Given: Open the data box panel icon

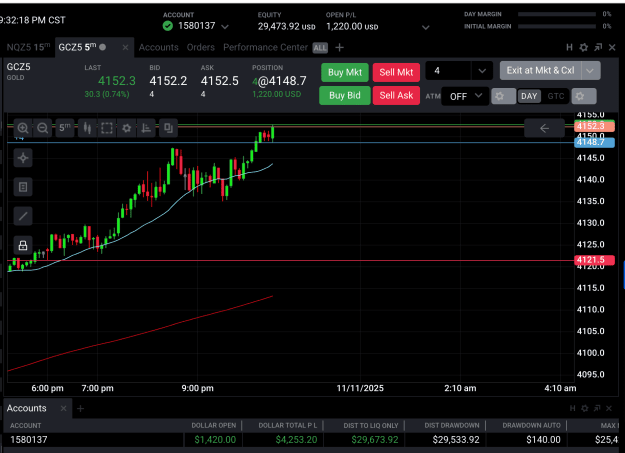Looking at the screenshot, I should pyautogui.click(x=23, y=187).
